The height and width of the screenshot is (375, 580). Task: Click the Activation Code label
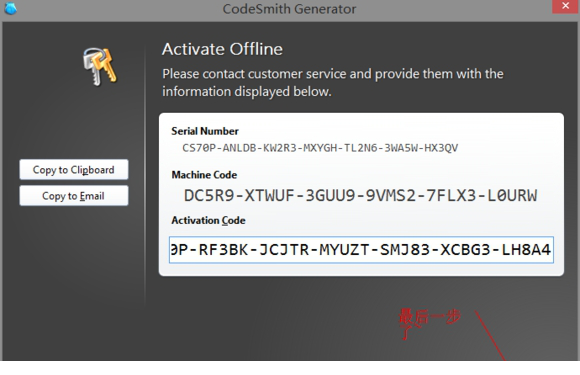click(x=208, y=220)
